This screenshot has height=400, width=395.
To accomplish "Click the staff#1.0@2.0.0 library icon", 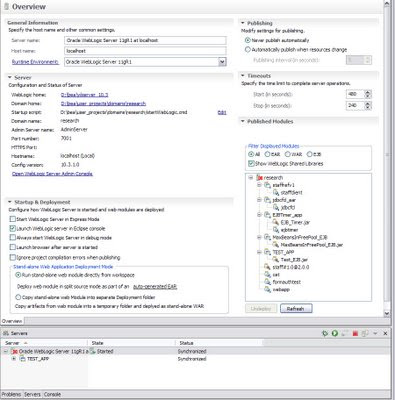I will 267,267.
